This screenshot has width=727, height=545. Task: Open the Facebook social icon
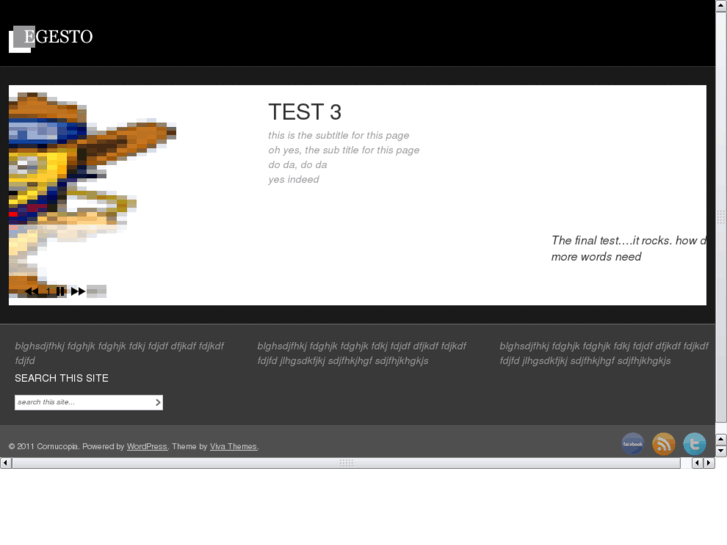pos(633,444)
